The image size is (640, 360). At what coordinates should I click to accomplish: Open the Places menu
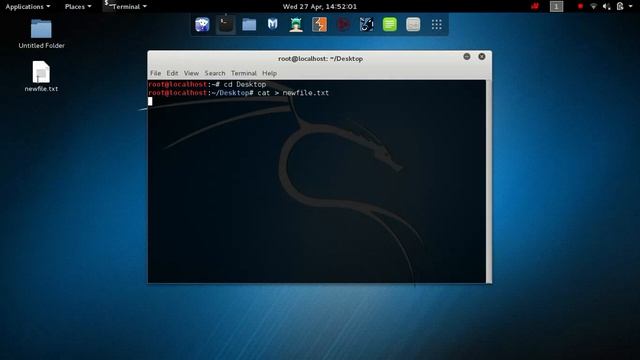[78, 7]
